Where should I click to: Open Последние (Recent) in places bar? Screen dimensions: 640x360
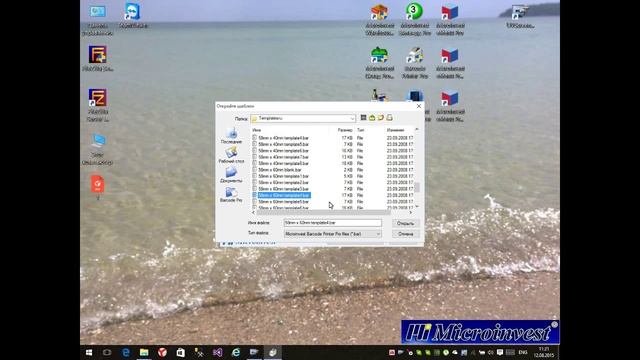tap(231, 136)
